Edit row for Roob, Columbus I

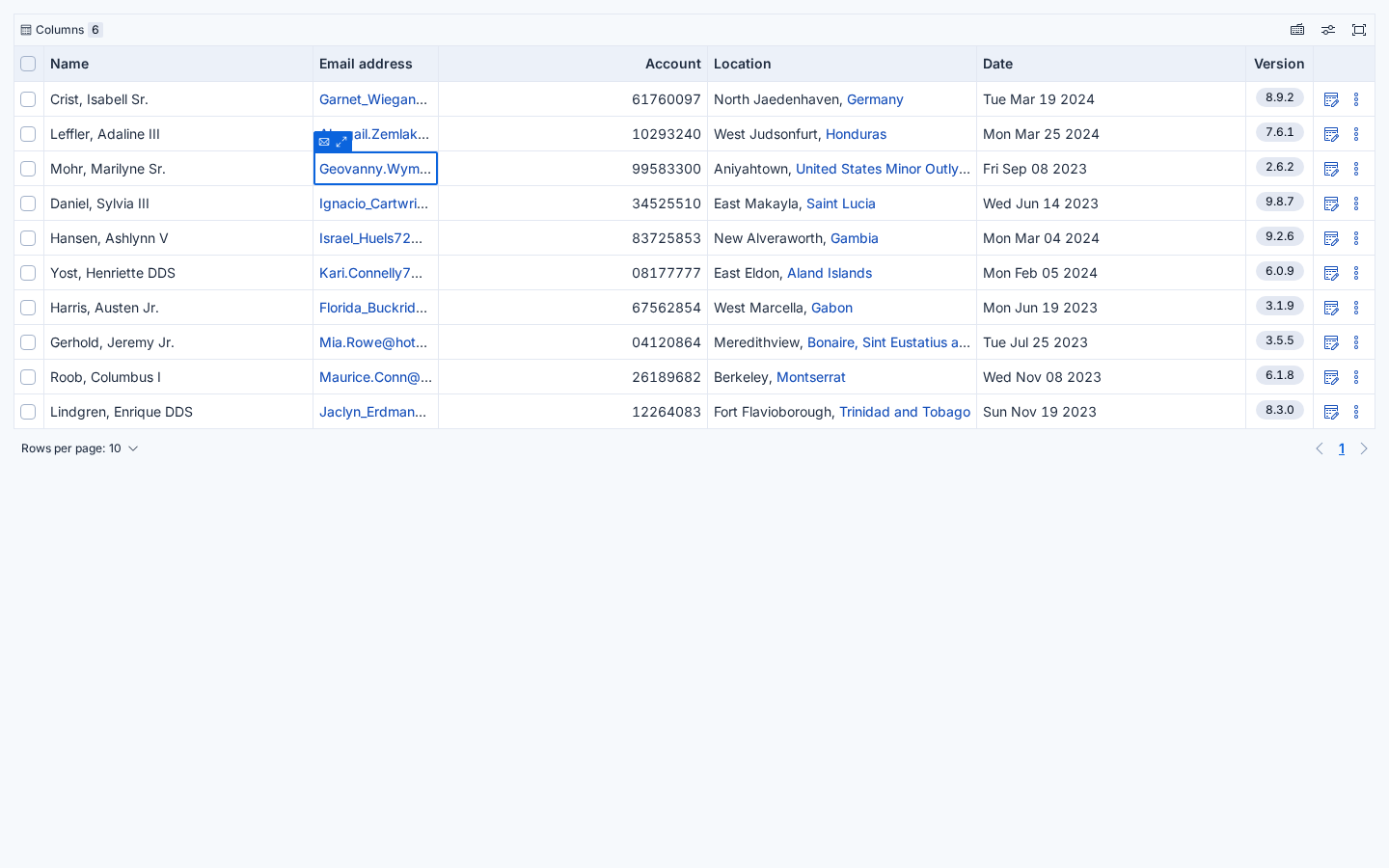click(x=1331, y=377)
